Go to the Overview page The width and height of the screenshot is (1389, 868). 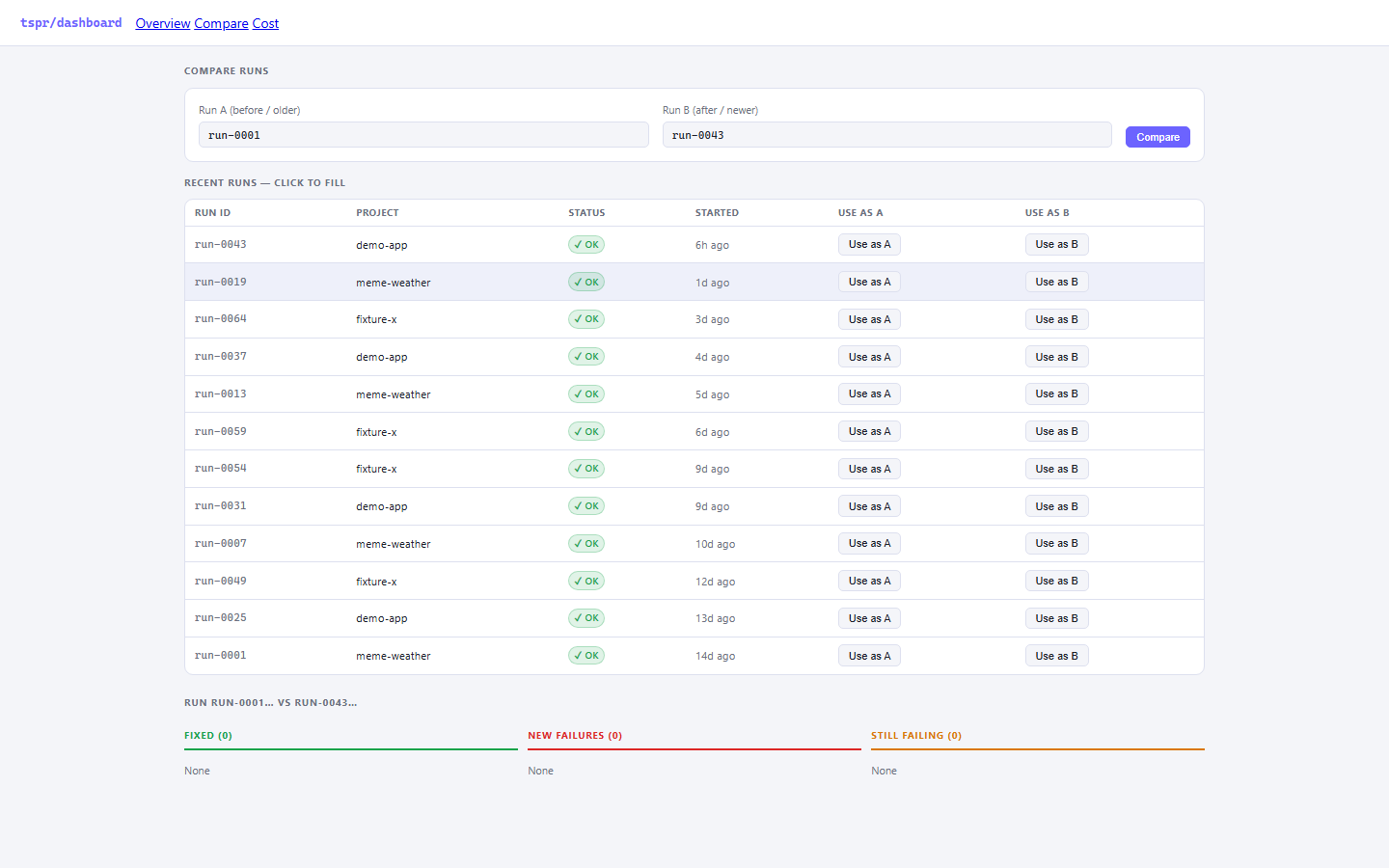coord(163,23)
